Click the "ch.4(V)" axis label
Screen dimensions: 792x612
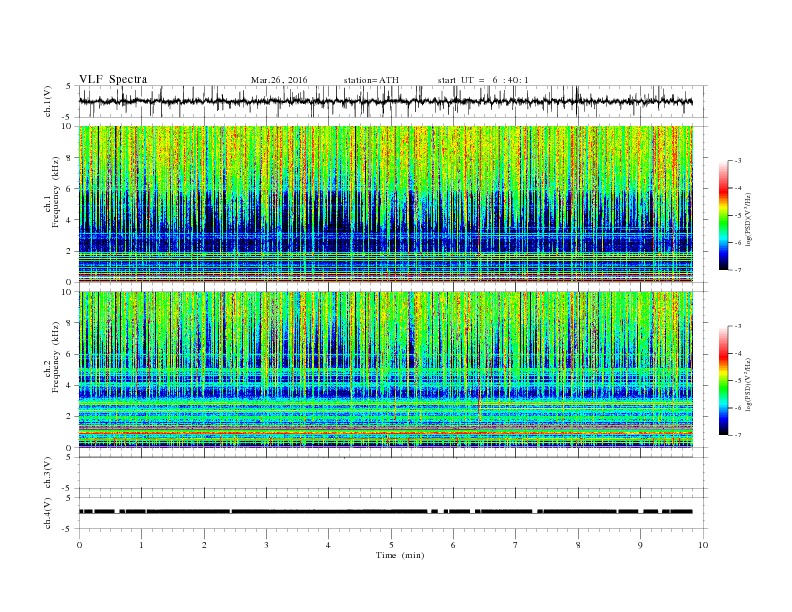(48, 513)
